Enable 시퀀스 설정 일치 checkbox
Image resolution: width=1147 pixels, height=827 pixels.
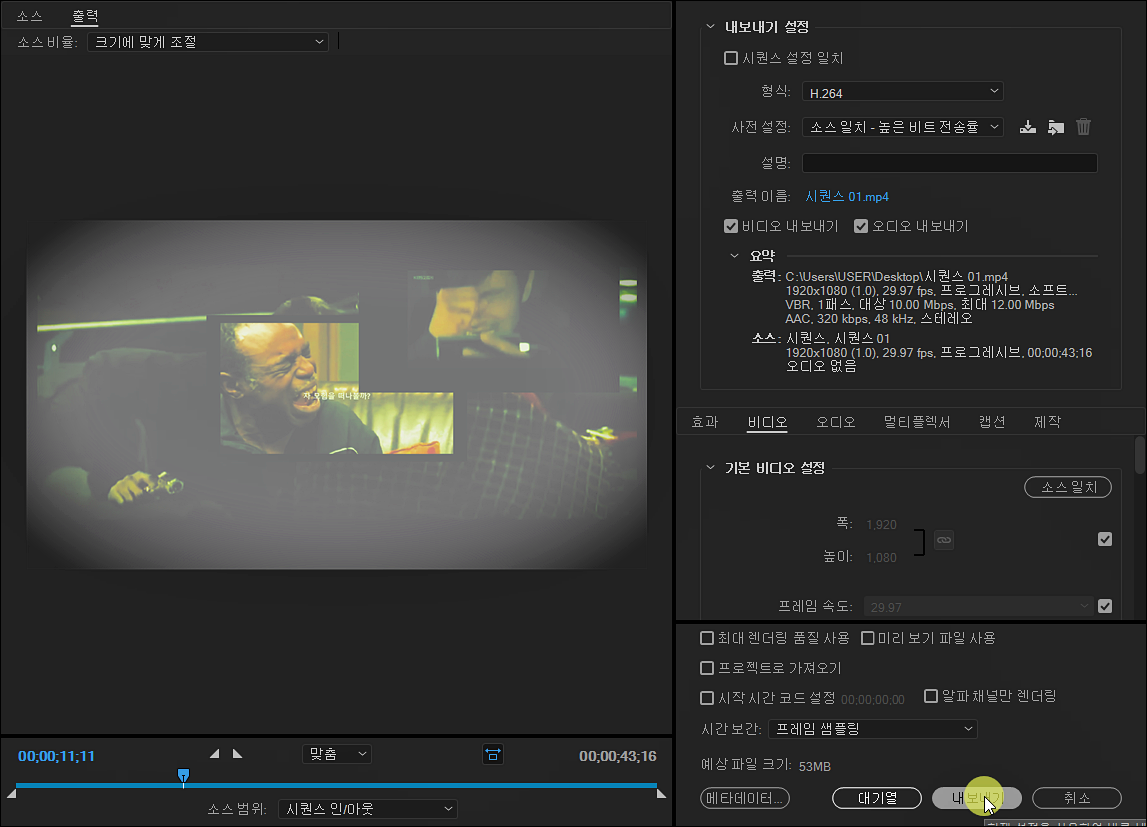(x=731, y=58)
